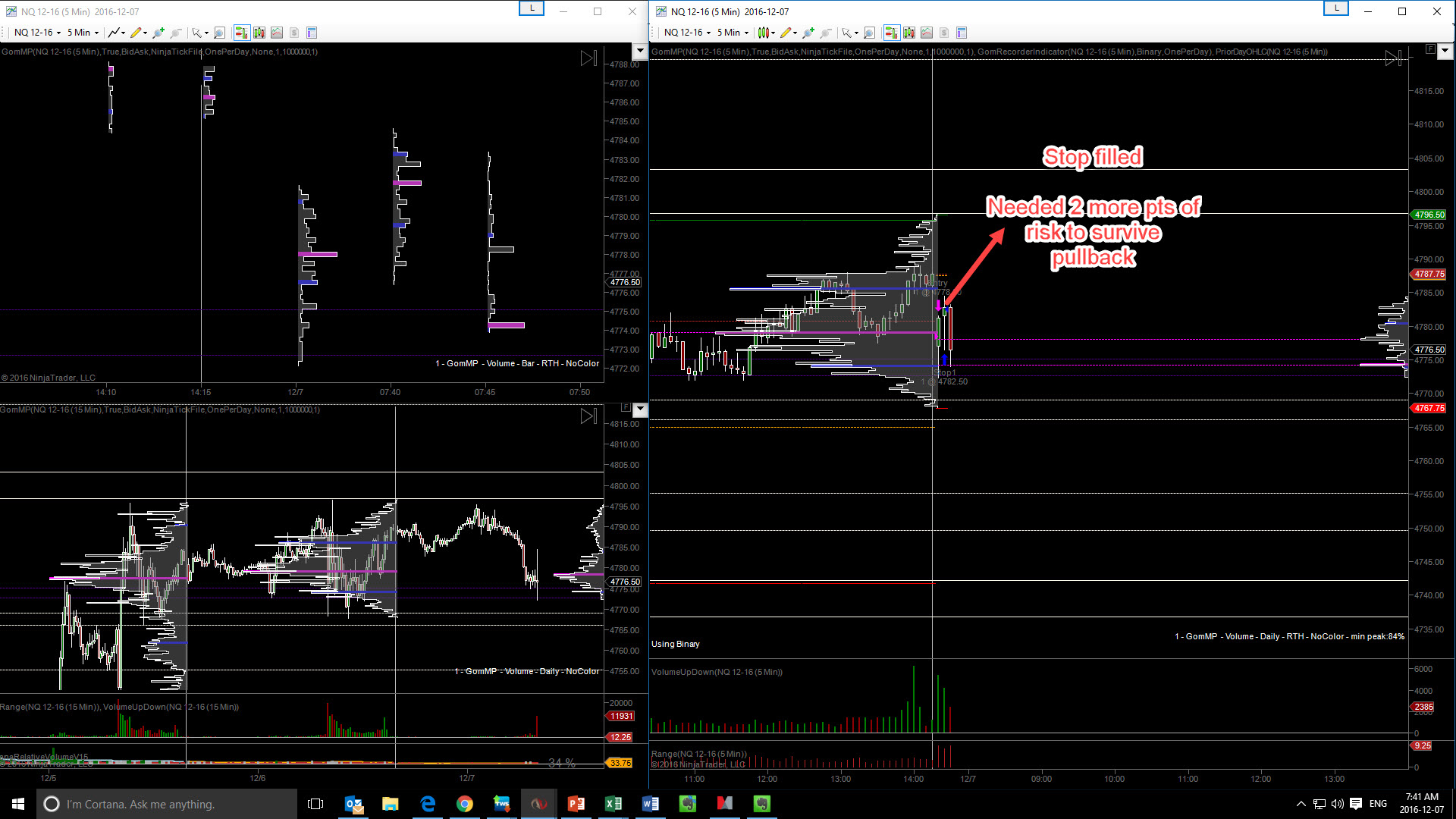Switch to NinjaTrader on taskbar

(x=539, y=804)
